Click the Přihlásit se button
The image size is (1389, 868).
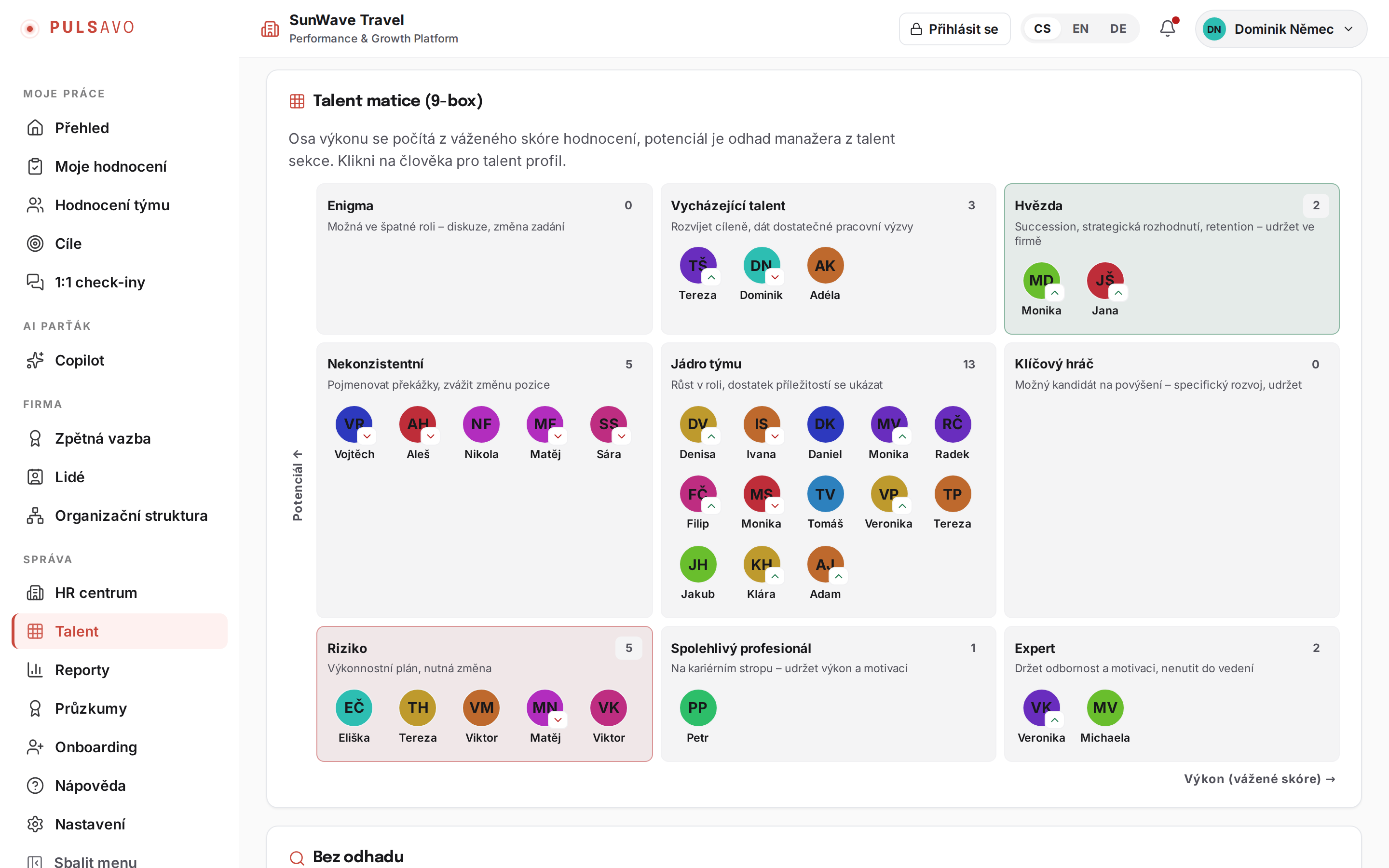[x=954, y=29]
